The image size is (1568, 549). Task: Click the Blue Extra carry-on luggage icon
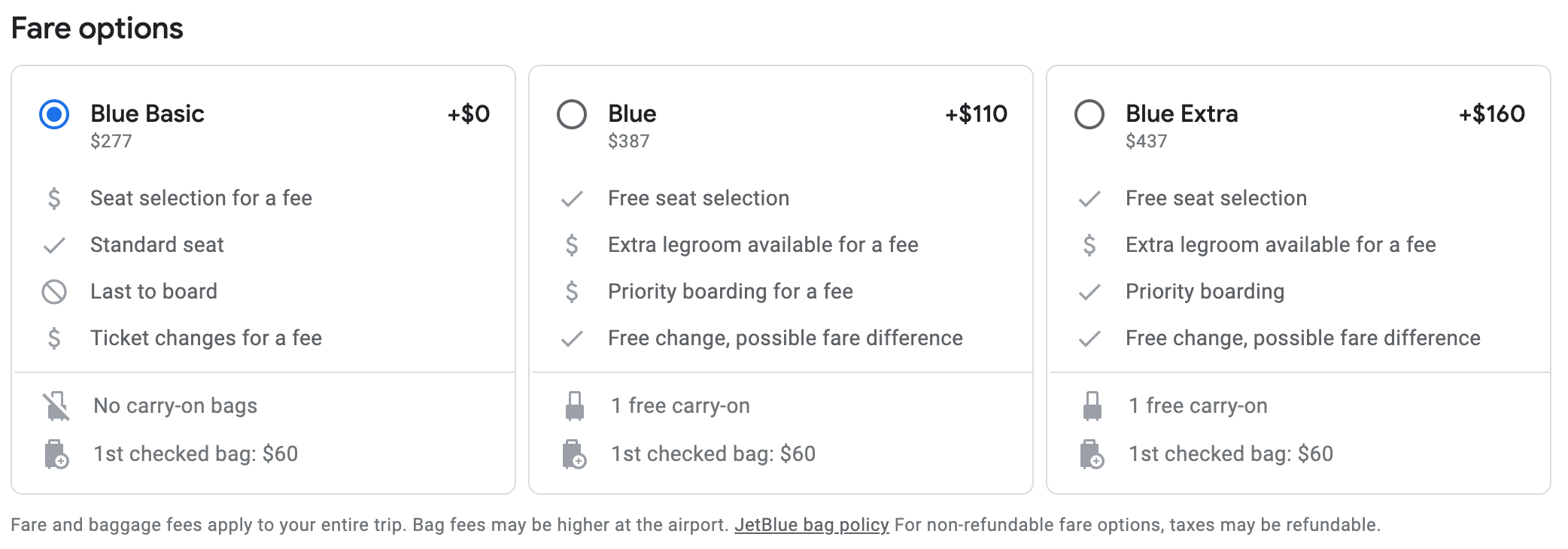point(1092,406)
